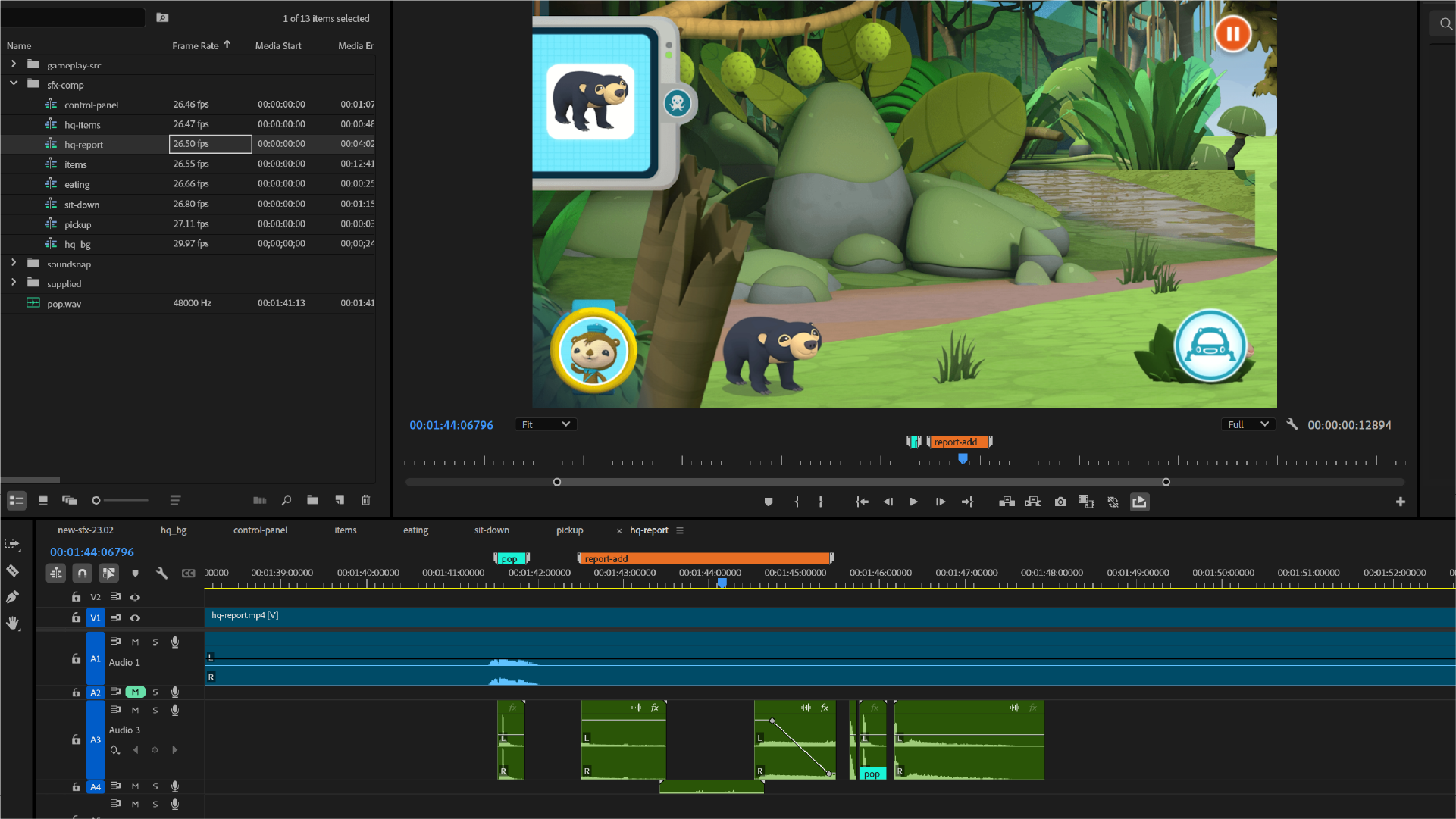Step forward one frame

941,502
